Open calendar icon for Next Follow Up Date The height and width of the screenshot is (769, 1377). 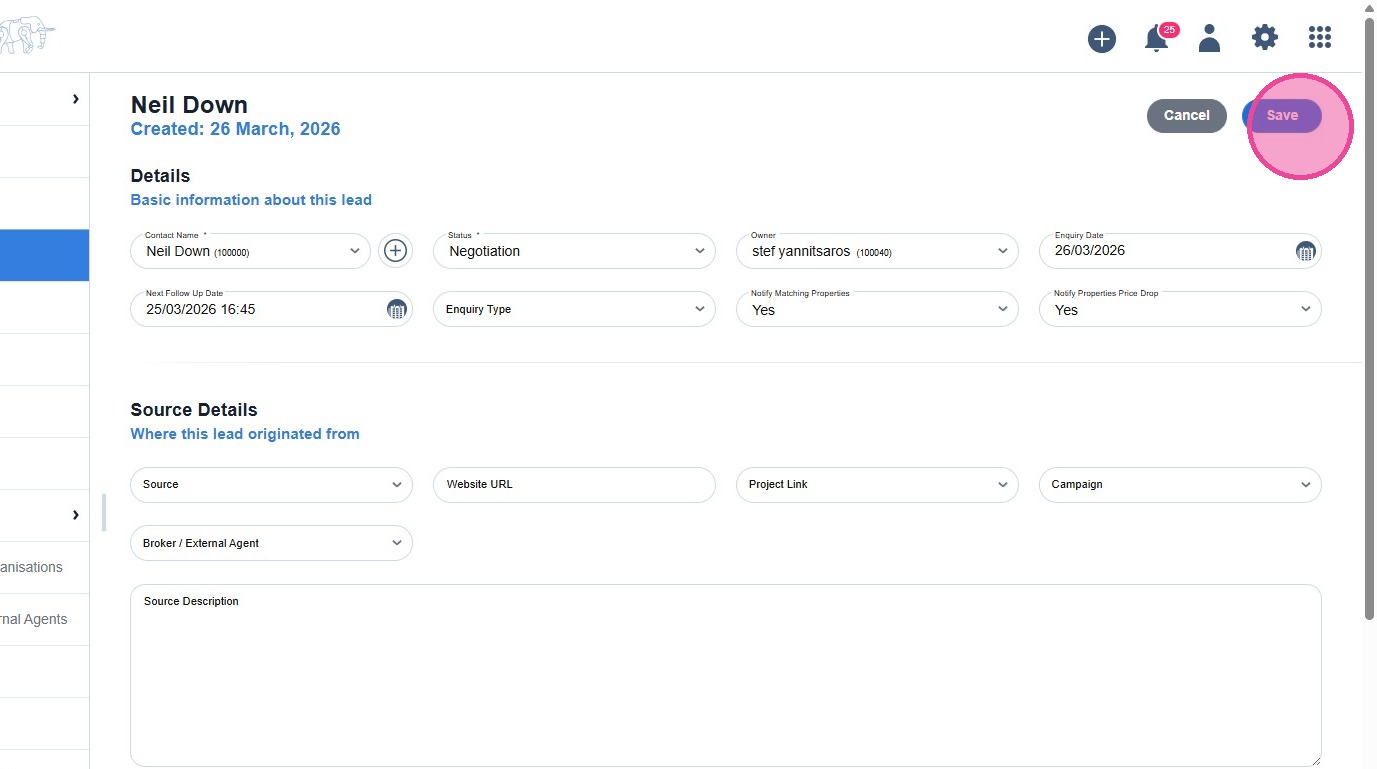point(397,309)
